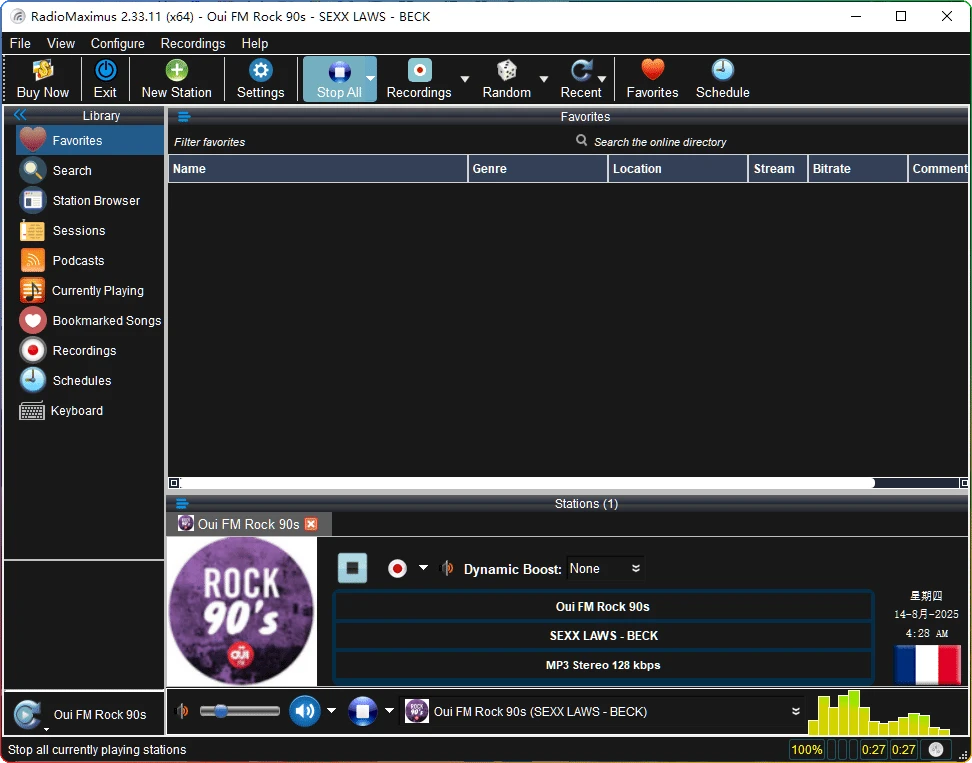Click the Recent toolbar icon
972x763 pixels.
tap(581, 79)
